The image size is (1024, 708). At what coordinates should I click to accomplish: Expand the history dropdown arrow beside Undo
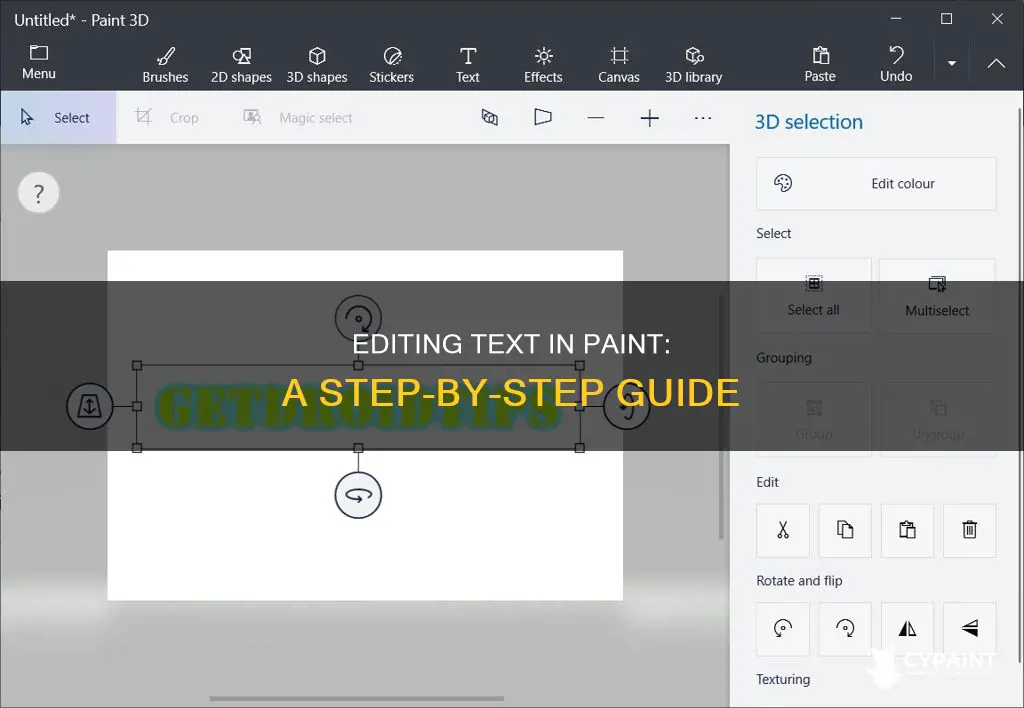pos(952,63)
